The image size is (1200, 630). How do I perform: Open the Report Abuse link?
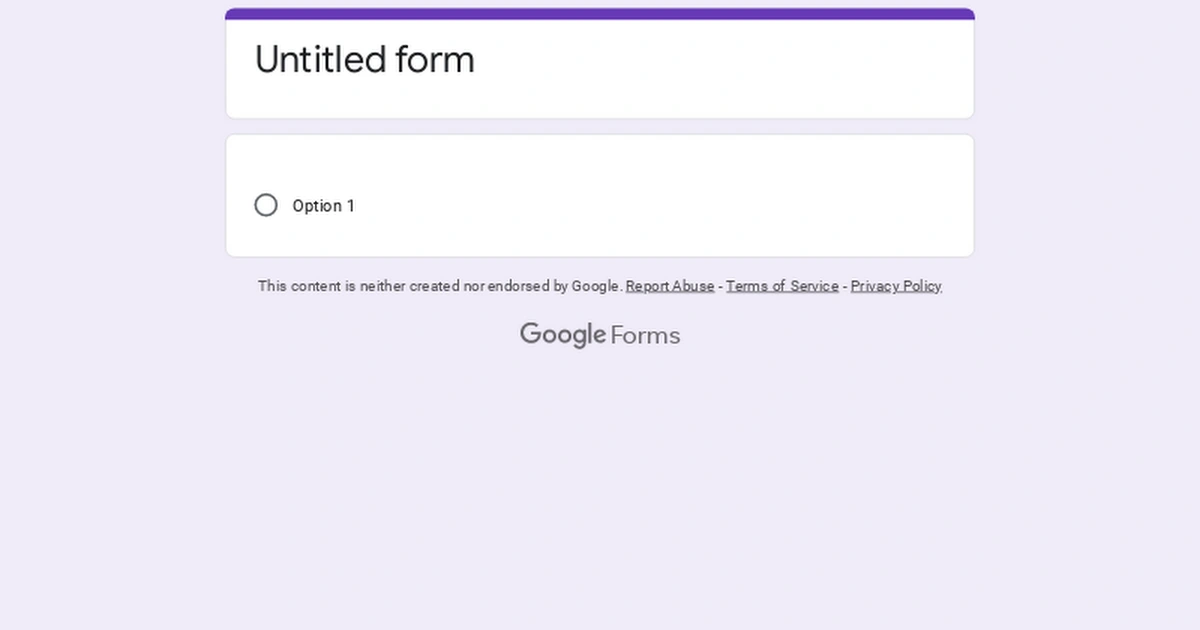[x=670, y=286]
